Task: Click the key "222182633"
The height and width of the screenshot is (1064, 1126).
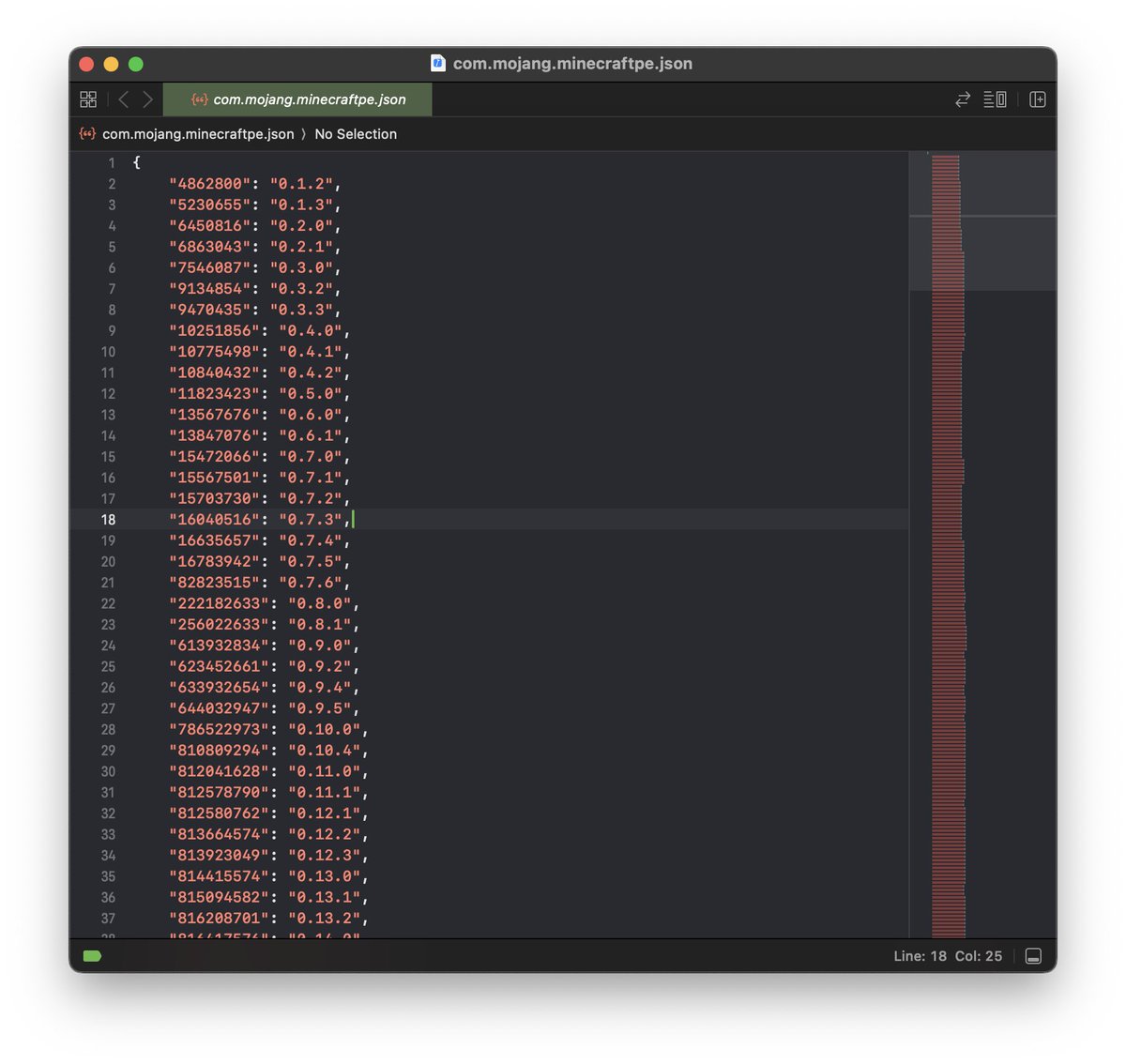Action: [220, 603]
